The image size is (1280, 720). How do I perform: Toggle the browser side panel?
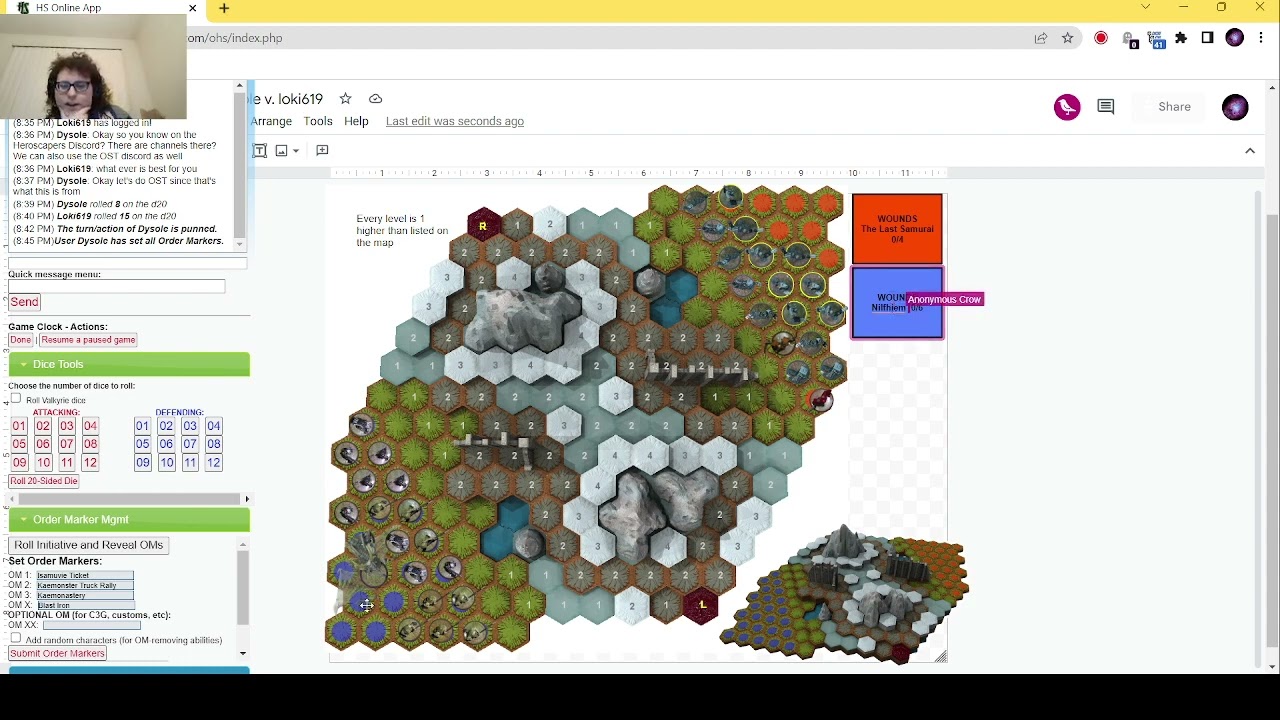(x=1207, y=38)
